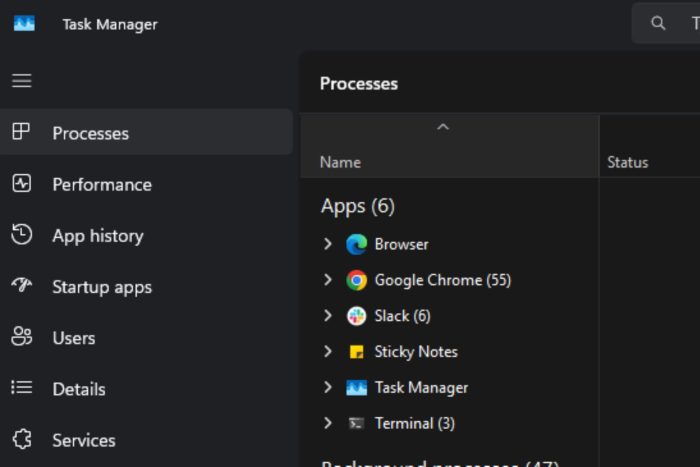Viewport: 700px width, 467px height.
Task: Click the Apps (6) group heading
Action: click(x=358, y=206)
